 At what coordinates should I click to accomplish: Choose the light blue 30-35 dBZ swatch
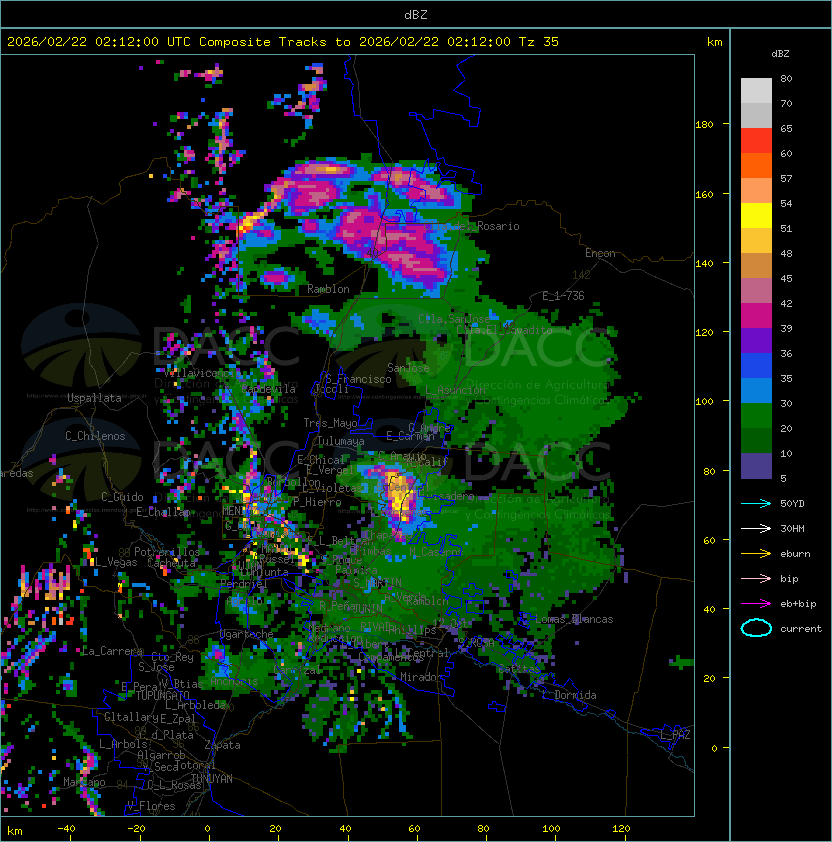(756, 390)
